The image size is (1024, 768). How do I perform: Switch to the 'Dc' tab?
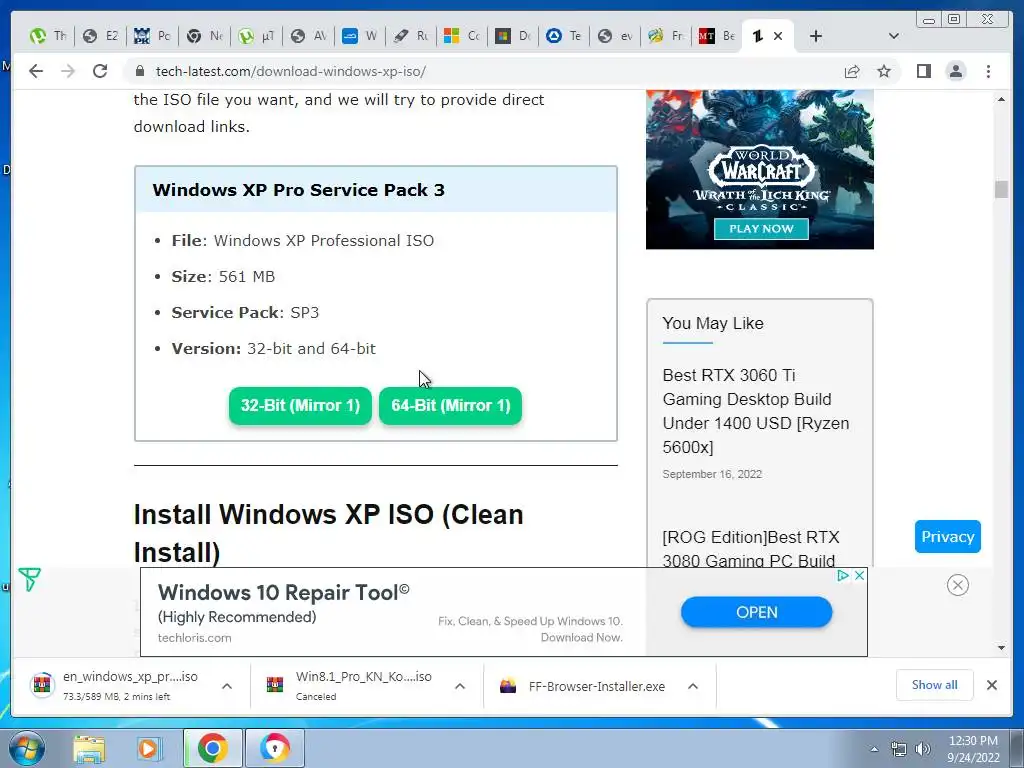pyautogui.click(x=513, y=36)
